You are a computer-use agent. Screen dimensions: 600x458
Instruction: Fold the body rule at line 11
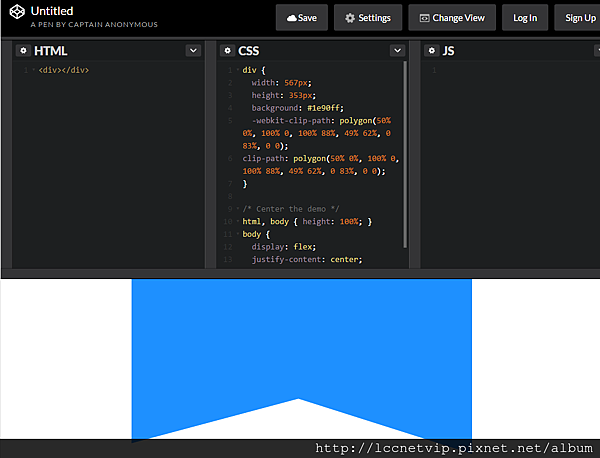[238, 233]
